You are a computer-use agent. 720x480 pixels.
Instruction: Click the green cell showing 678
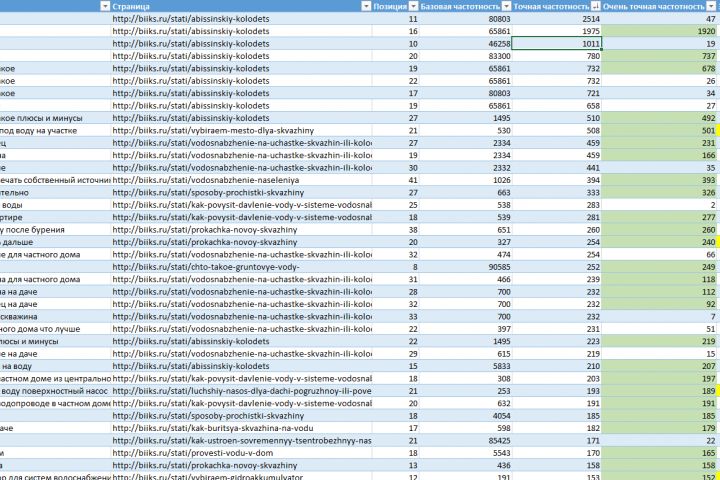pyautogui.click(x=660, y=68)
